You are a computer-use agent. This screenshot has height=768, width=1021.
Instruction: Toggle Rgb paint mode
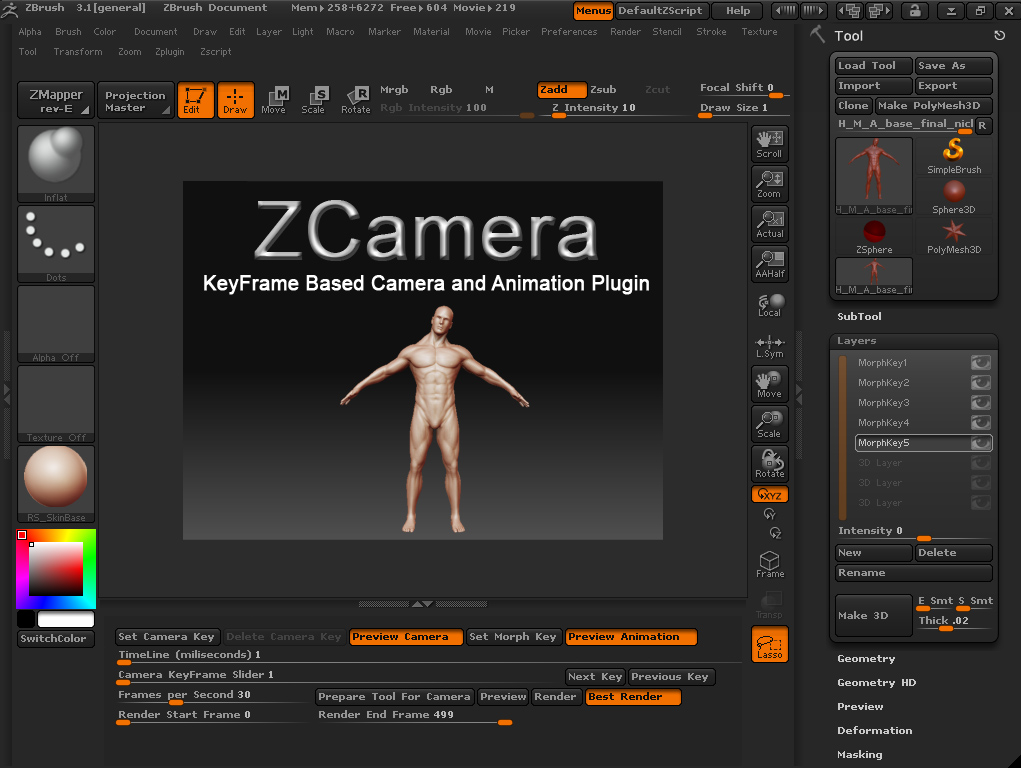[441, 90]
